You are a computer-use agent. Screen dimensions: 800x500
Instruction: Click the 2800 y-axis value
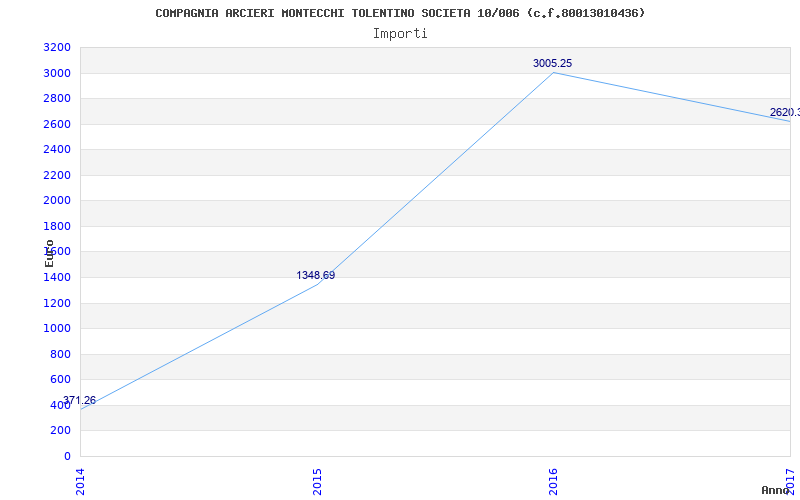(57, 99)
